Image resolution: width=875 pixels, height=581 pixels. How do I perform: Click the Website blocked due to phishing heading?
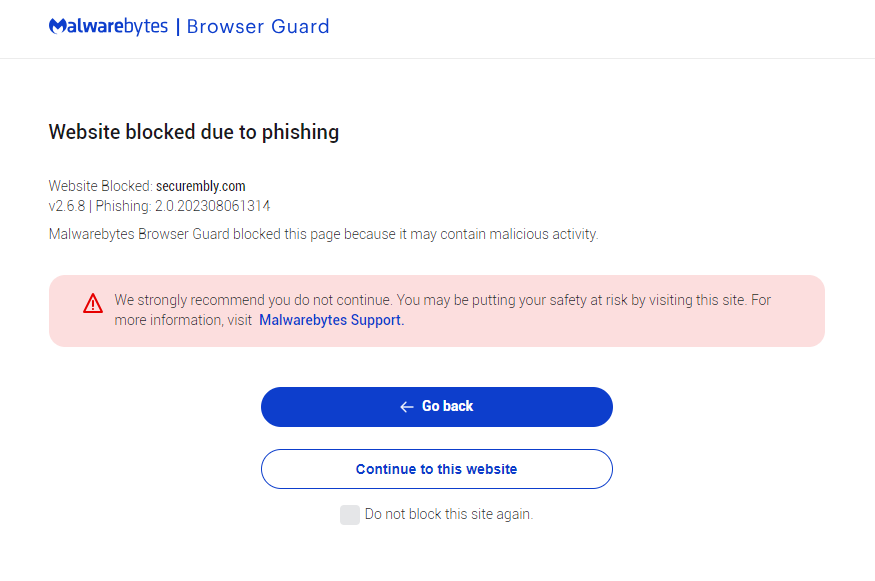point(194,131)
